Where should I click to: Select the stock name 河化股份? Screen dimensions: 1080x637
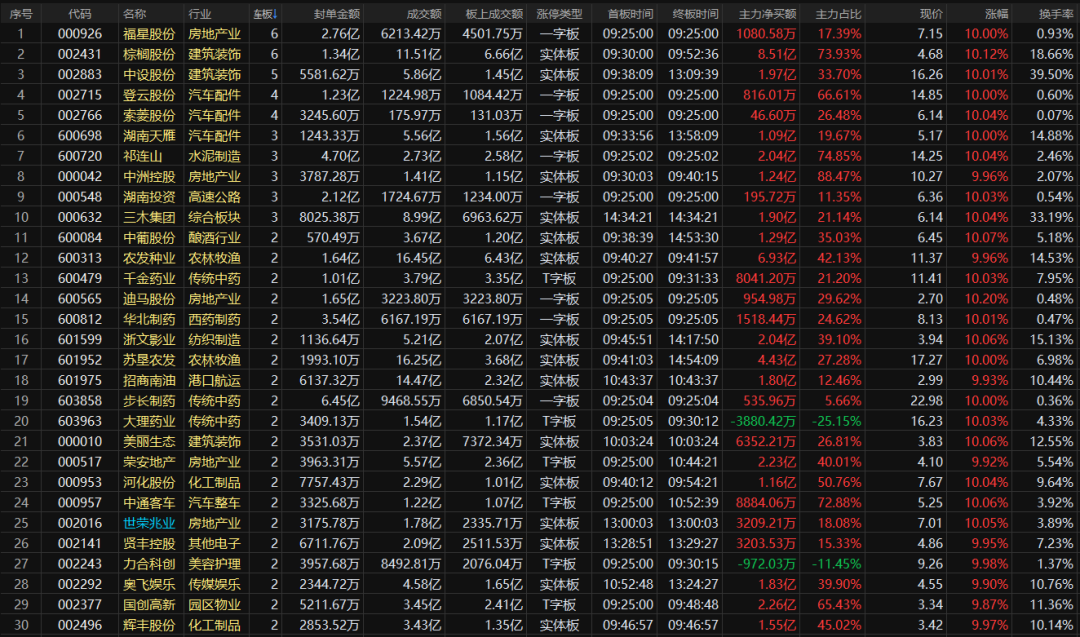pos(149,483)
